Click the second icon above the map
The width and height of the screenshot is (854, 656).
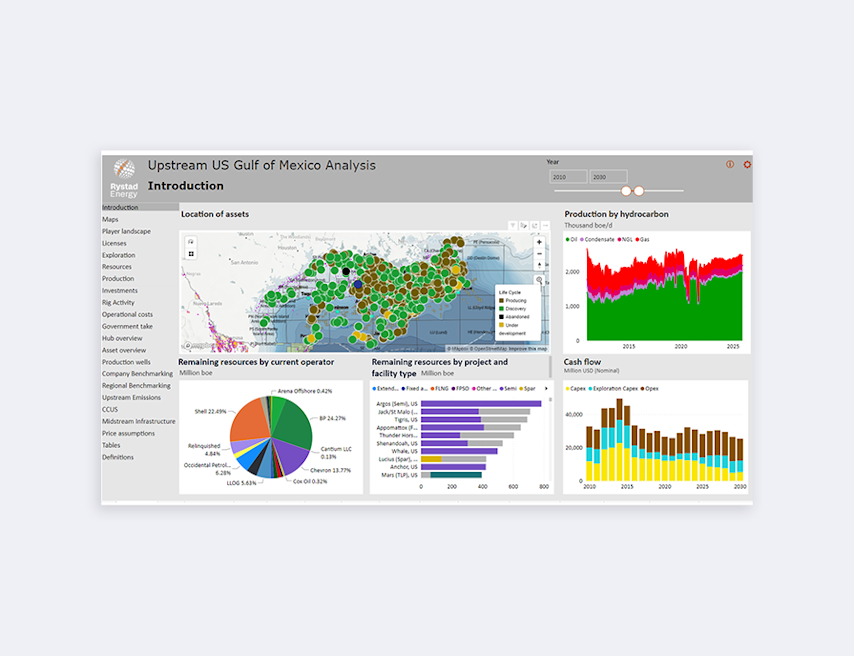(523, 226)
